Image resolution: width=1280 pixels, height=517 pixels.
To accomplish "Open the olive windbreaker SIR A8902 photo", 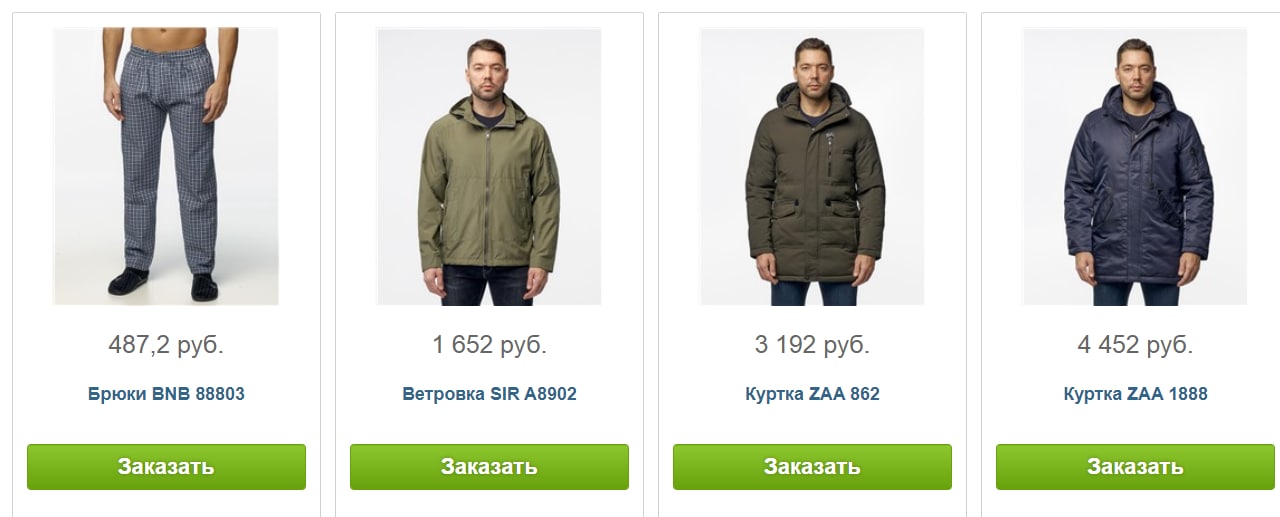I will 489,166.
